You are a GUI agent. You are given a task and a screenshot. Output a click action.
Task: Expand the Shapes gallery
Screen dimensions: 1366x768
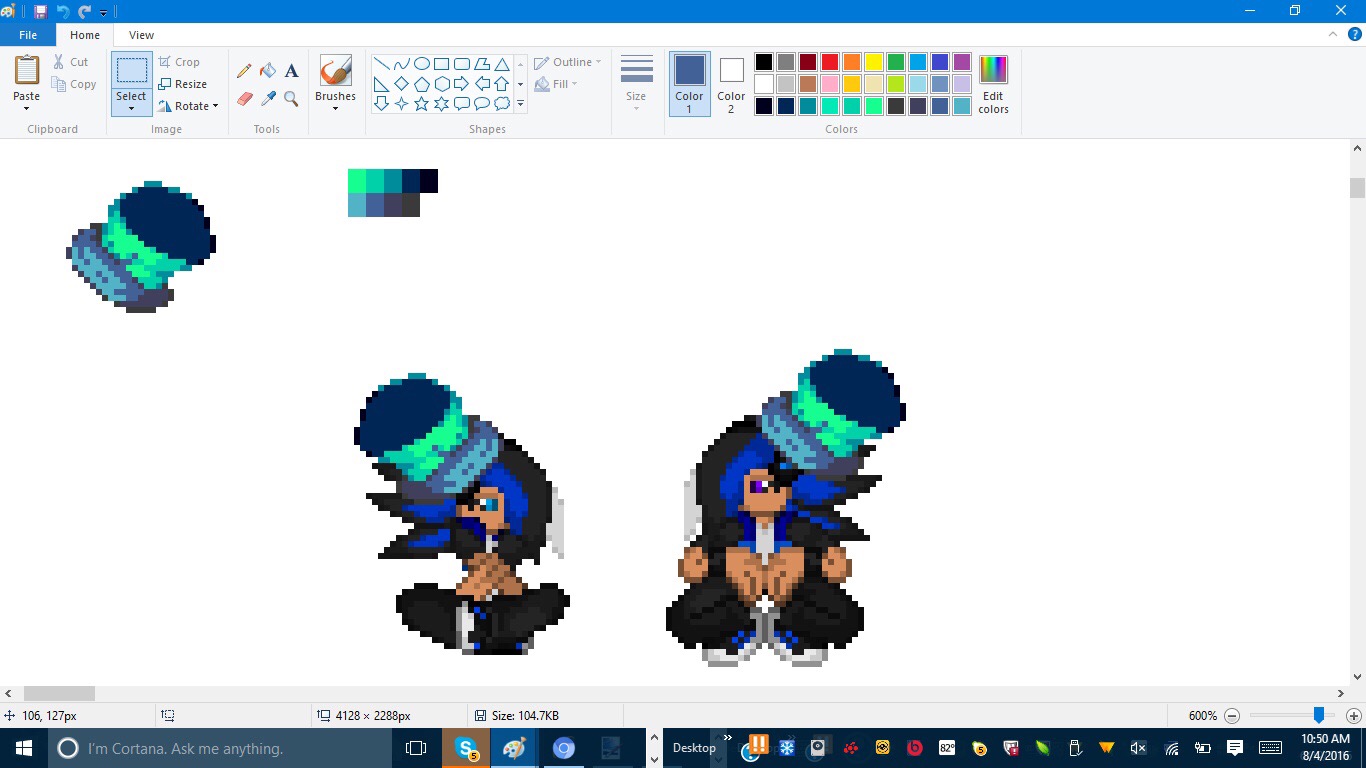tap(520, 104)
